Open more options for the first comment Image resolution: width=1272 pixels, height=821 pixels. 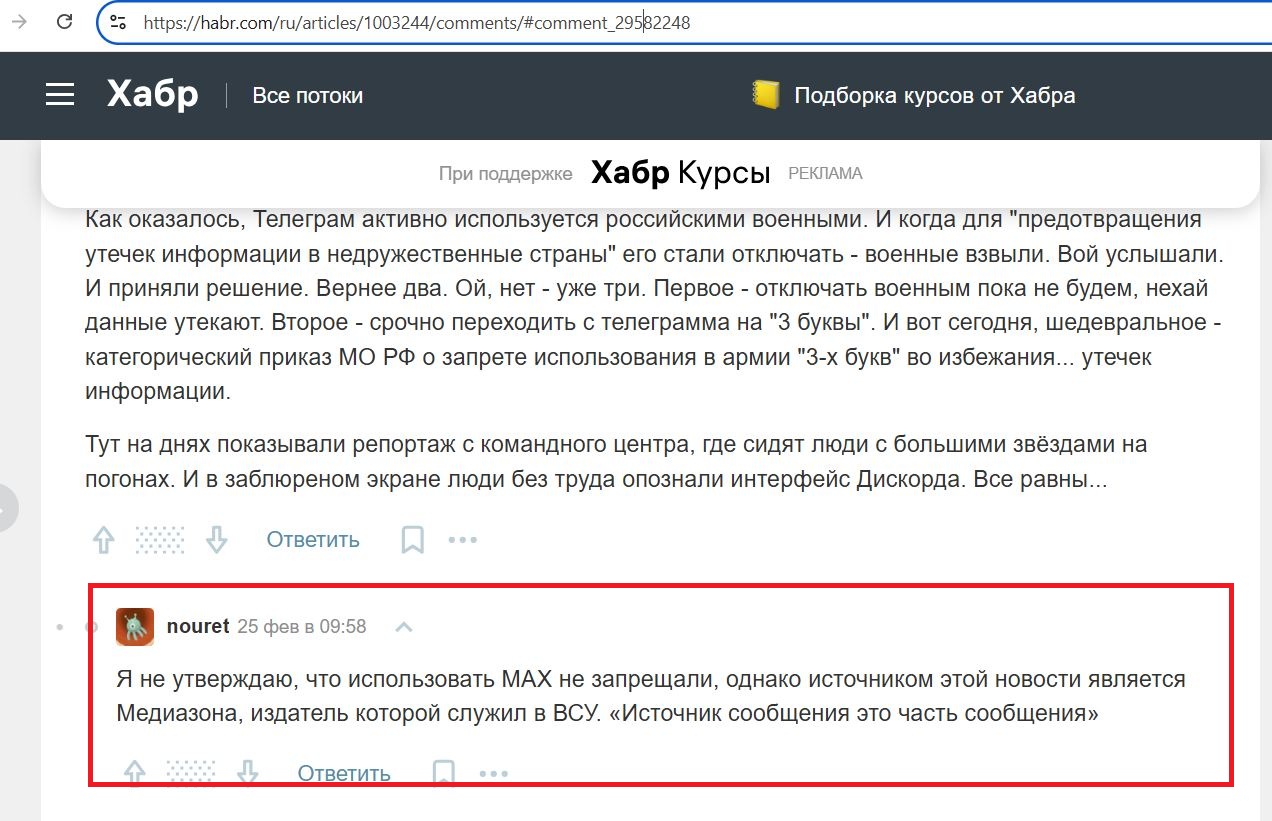tap(463, 541)
